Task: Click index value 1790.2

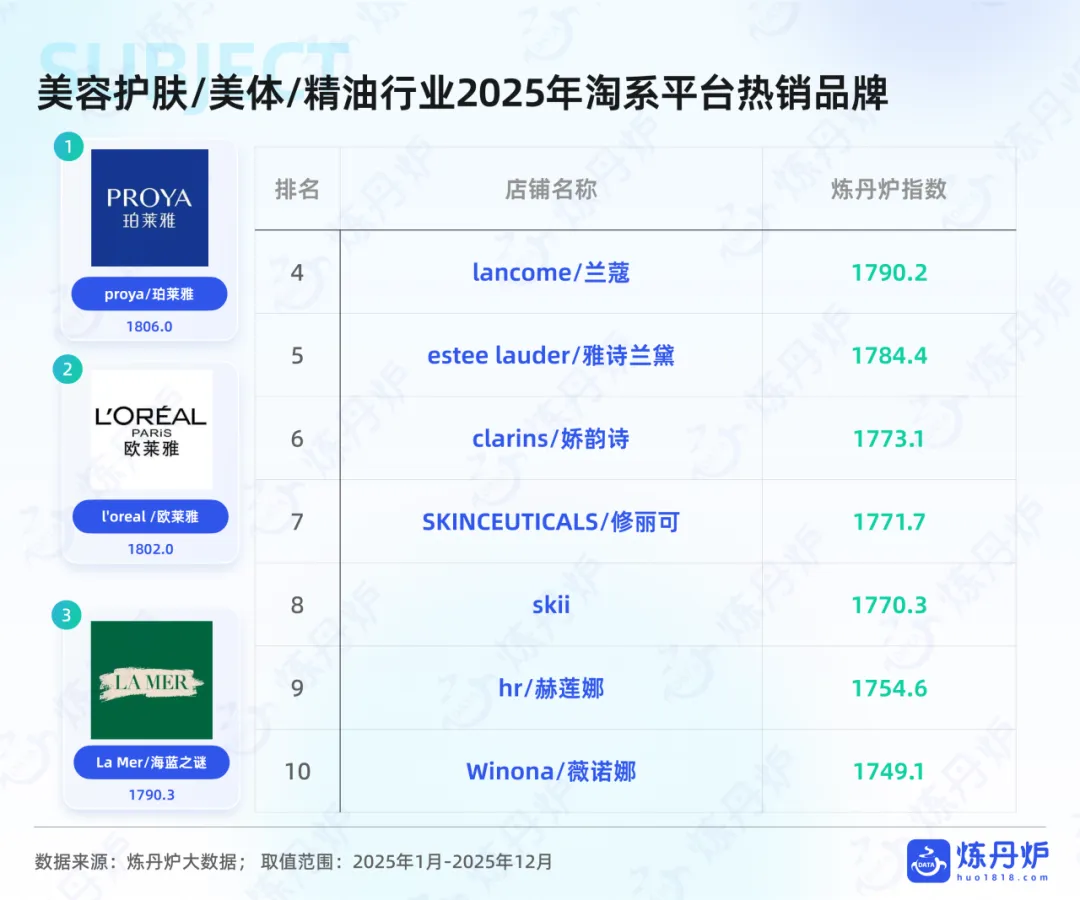Action: click(x=889, y=273)
